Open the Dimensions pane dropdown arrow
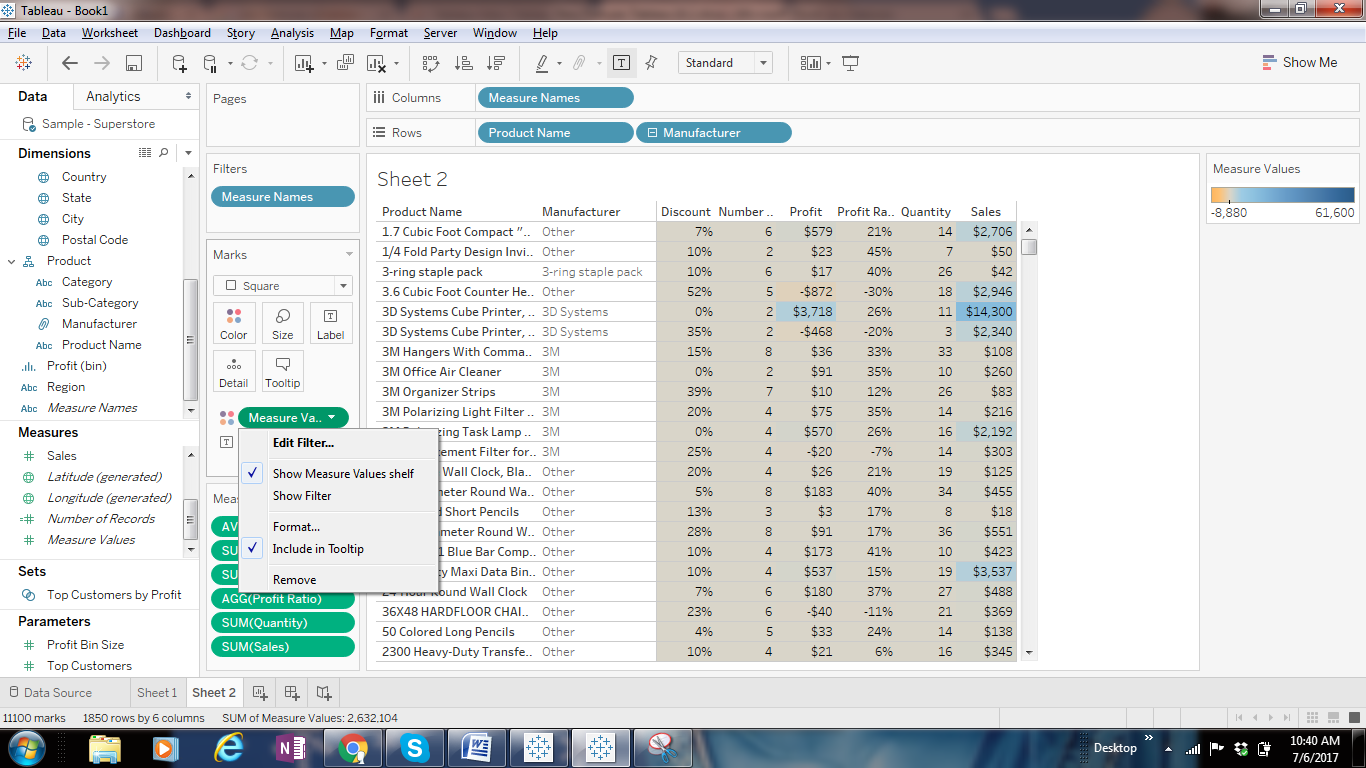 click(188, 153)
